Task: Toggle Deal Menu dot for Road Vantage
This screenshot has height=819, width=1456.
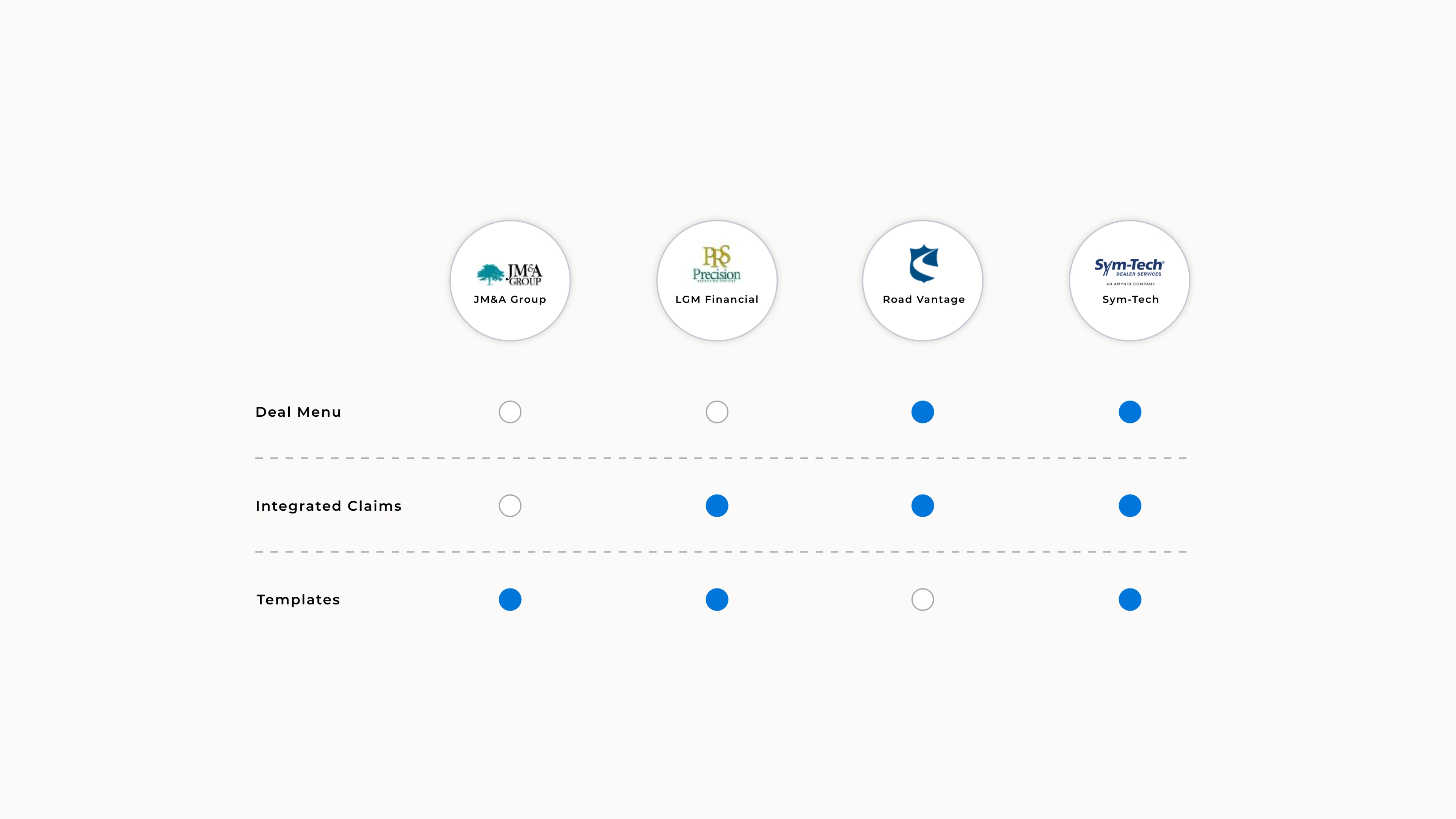Action: click(x=923, y=412)
